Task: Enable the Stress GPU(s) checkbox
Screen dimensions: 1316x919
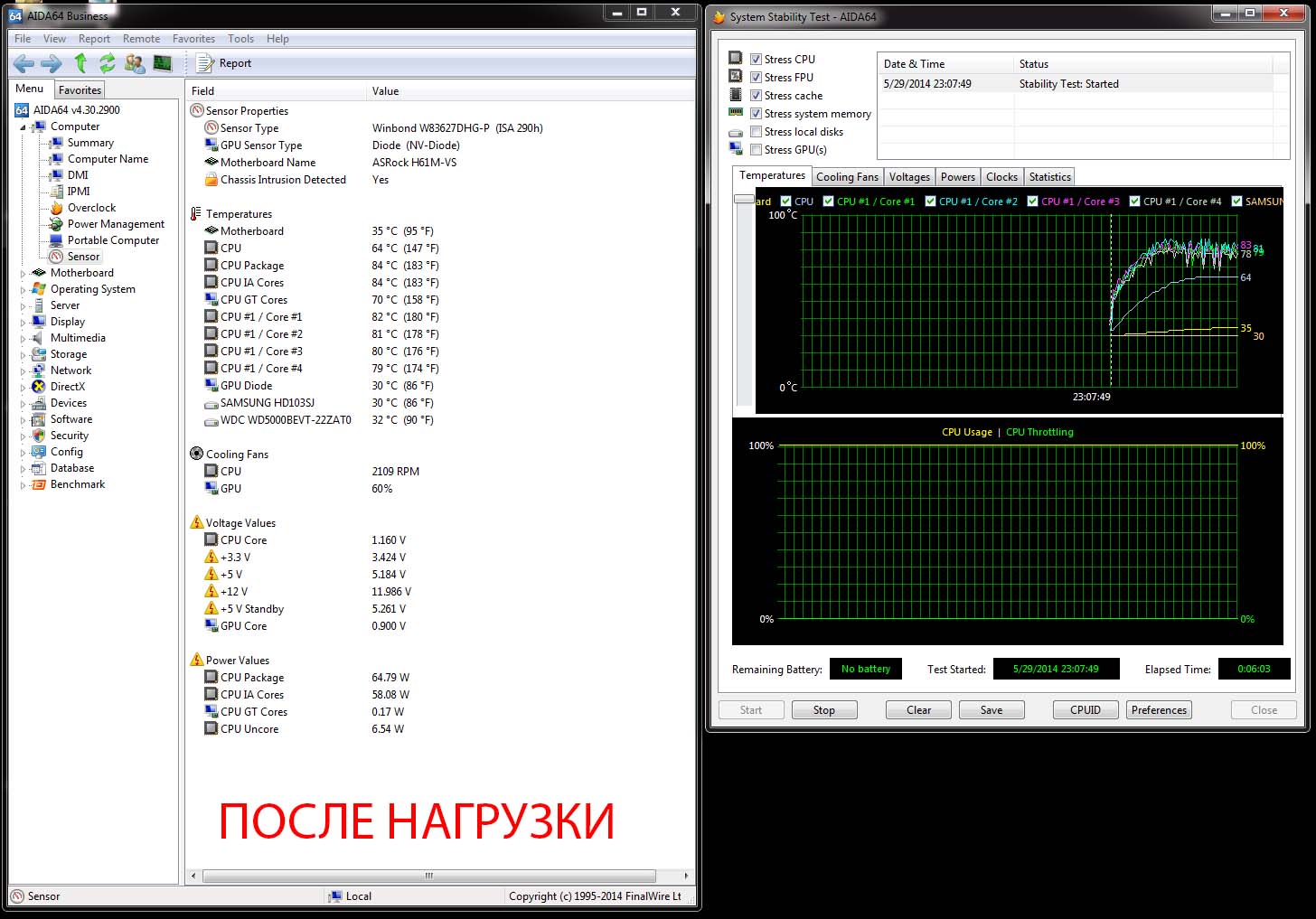Action: pos(756,150)
